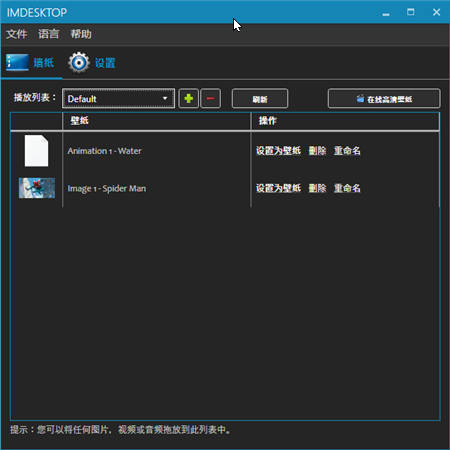Viewport: 450px width, 450px height.
Task: Click the 壁纸 column header
Action: [156, 121]
